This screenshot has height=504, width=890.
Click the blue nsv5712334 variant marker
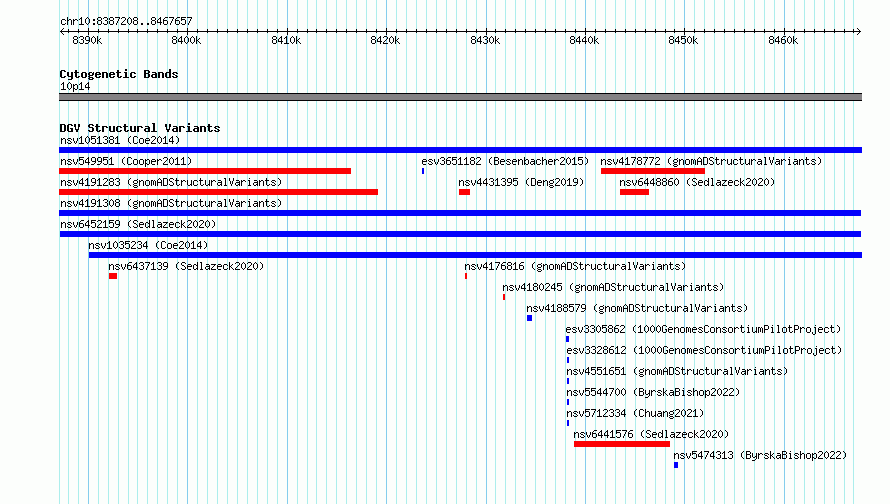568,423
